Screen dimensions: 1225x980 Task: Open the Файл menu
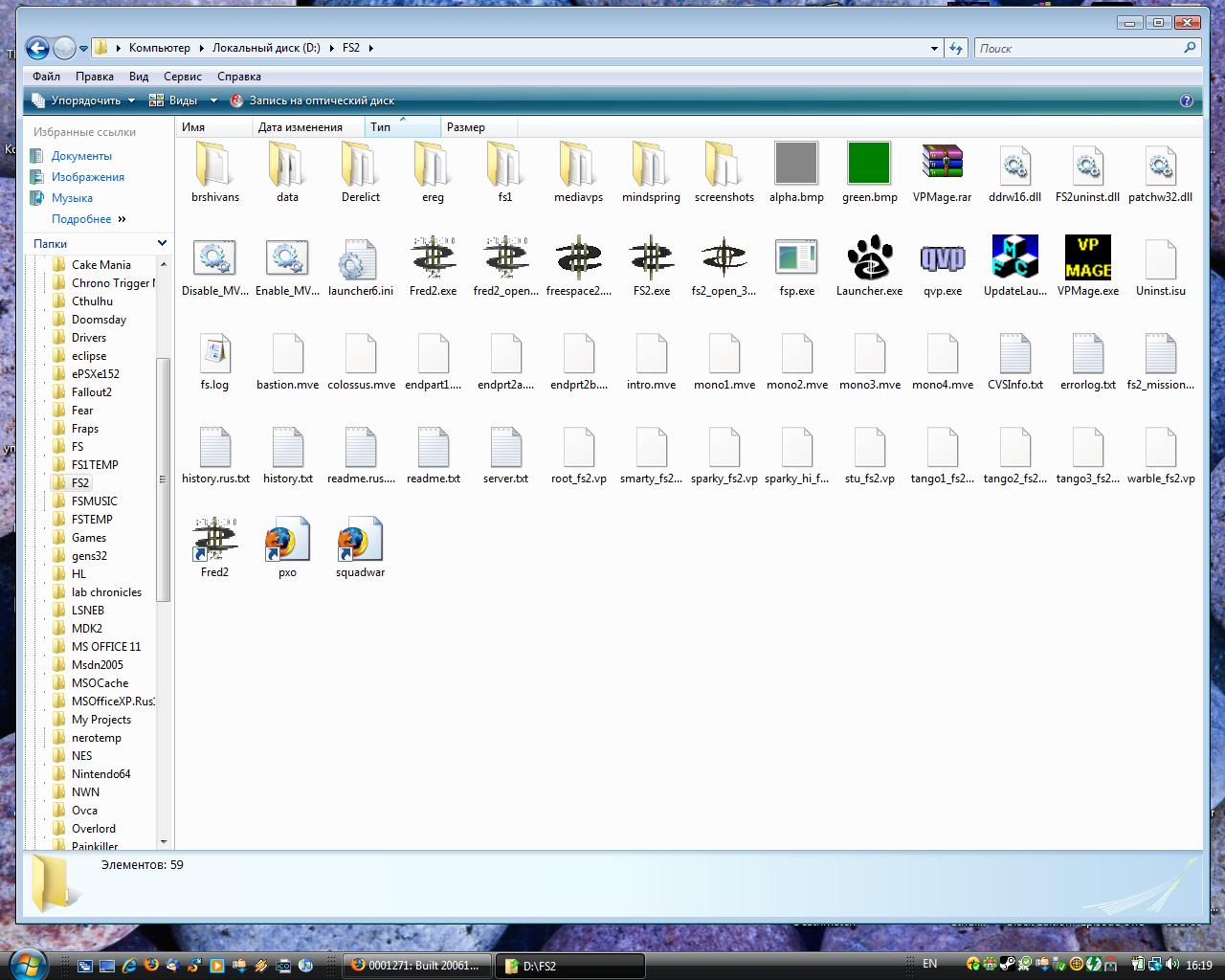(x=46, y=77)
